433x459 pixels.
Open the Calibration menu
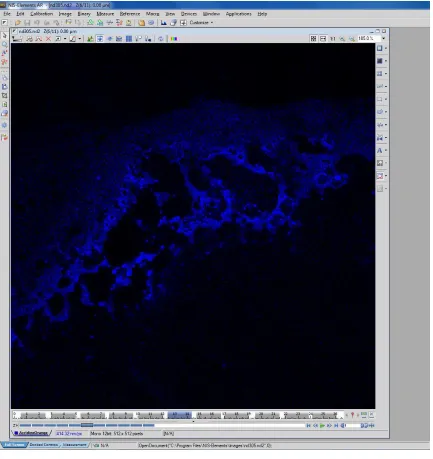pyautogui.click(x=42, y=14)
